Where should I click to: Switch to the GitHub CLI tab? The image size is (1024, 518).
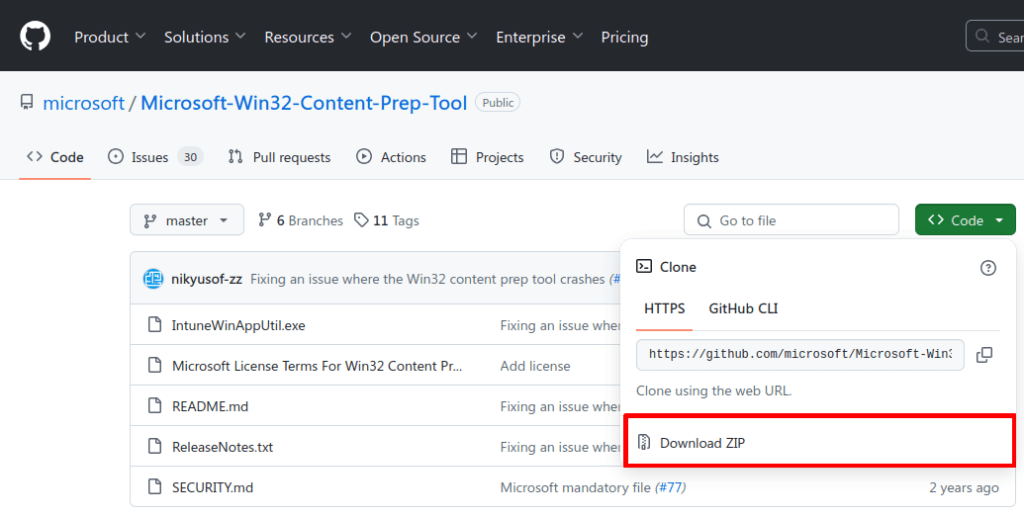743,308
